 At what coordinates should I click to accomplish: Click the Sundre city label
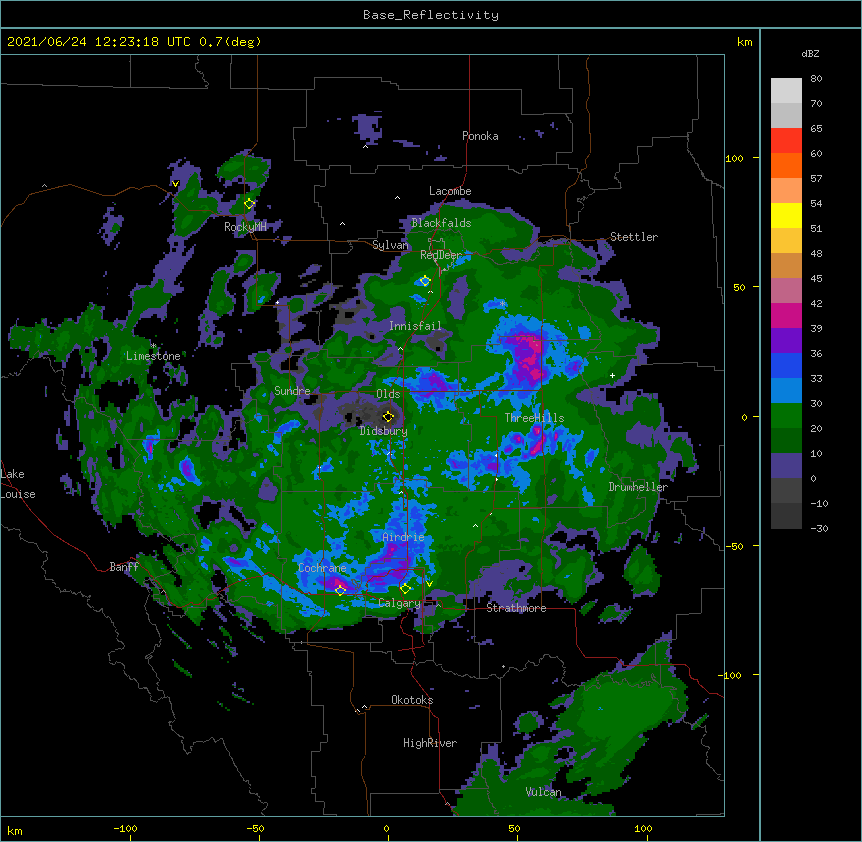pyautogui.click(x=292, y=391)
